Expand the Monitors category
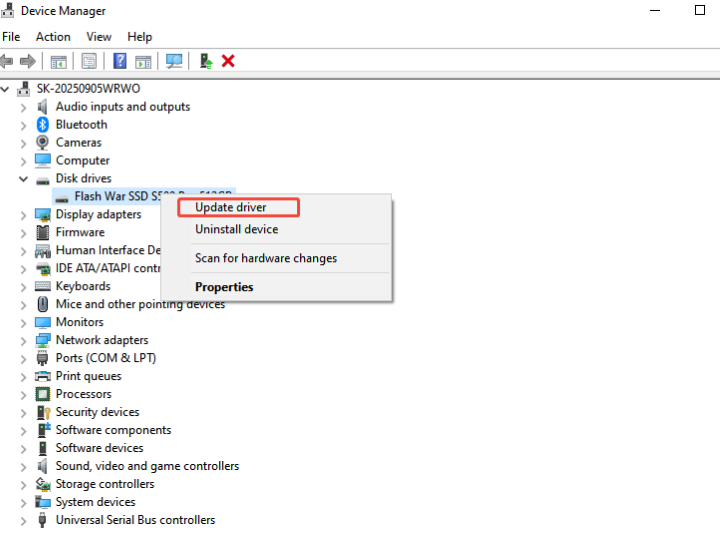 [x=23, y=322]
